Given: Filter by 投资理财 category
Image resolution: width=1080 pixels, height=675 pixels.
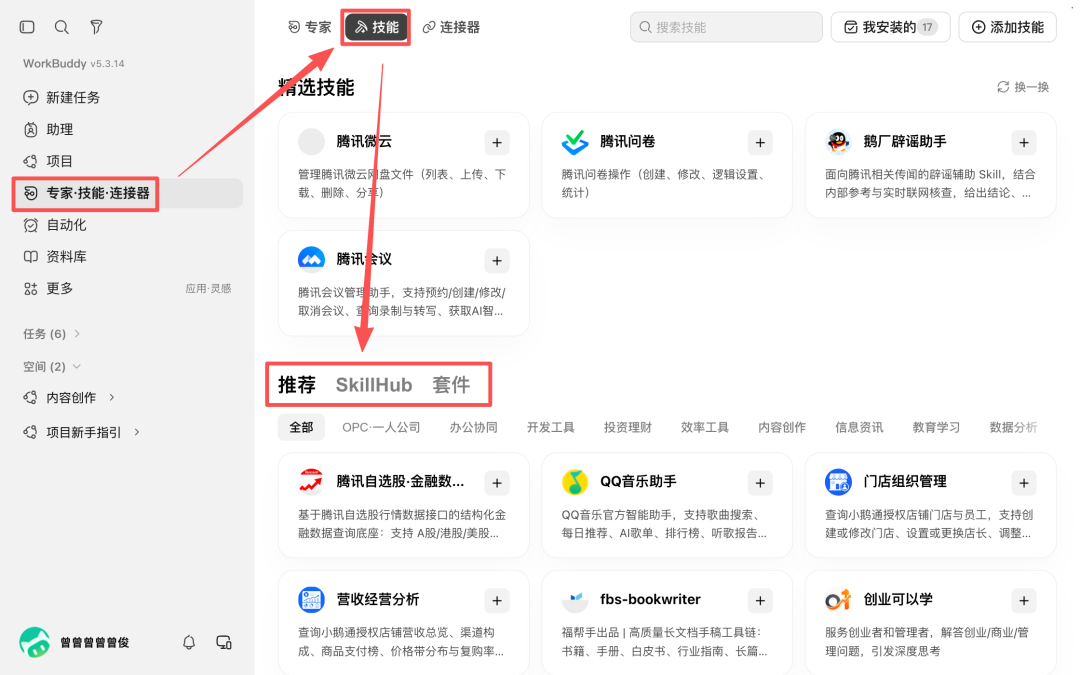Looking at the screenshot, I should 627,427.
